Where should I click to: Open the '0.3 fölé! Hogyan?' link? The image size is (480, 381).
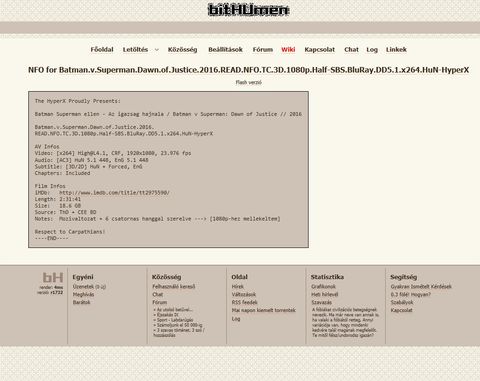tap(411, 294)
